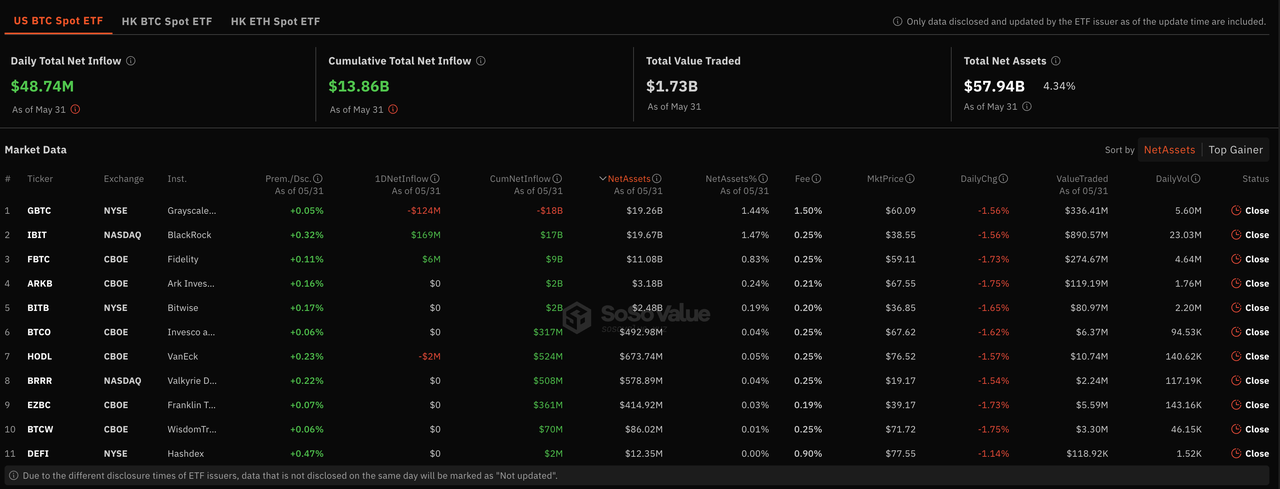Click red alert icon under Daily Net Inflow date
The image size is (1280, 489).
coord(74,110)
